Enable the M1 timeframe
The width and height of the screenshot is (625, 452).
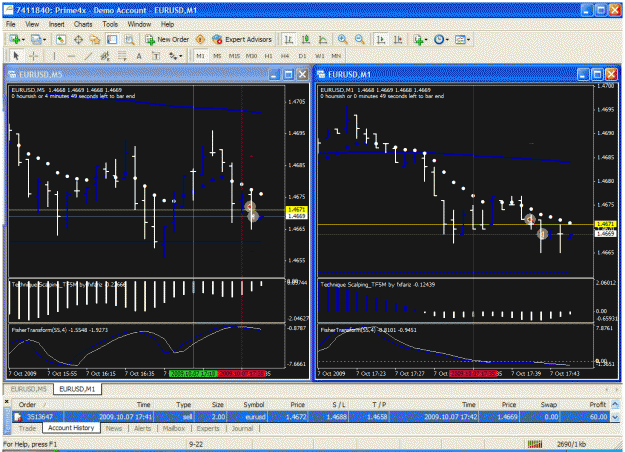200,56
